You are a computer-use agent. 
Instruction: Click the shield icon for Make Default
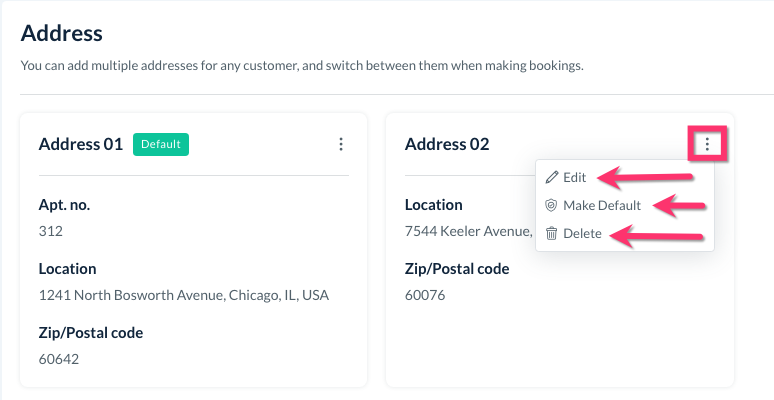pos(551,205)
